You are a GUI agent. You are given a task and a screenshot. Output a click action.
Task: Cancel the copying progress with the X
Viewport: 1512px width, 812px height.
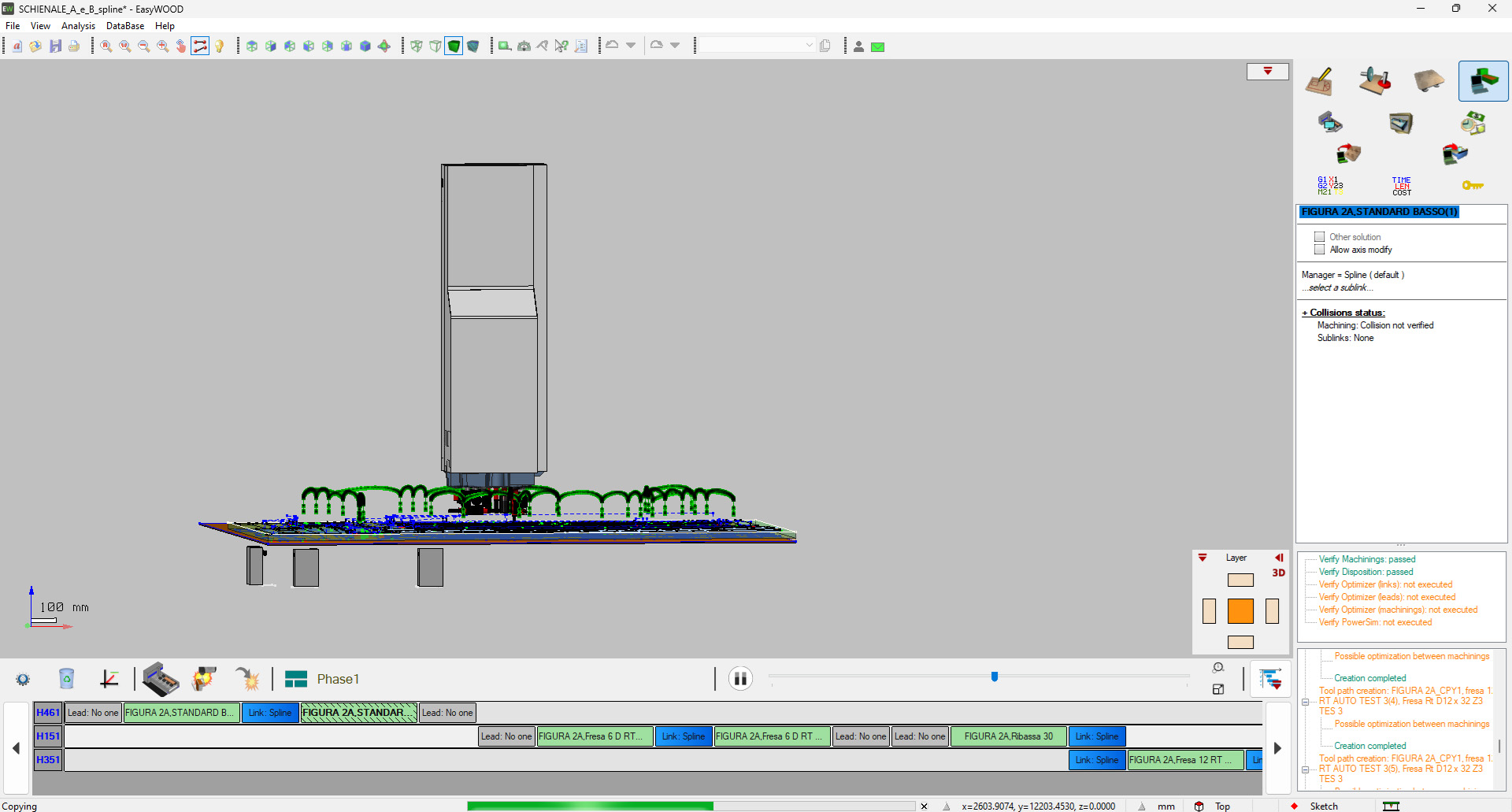tap(925, 806)
